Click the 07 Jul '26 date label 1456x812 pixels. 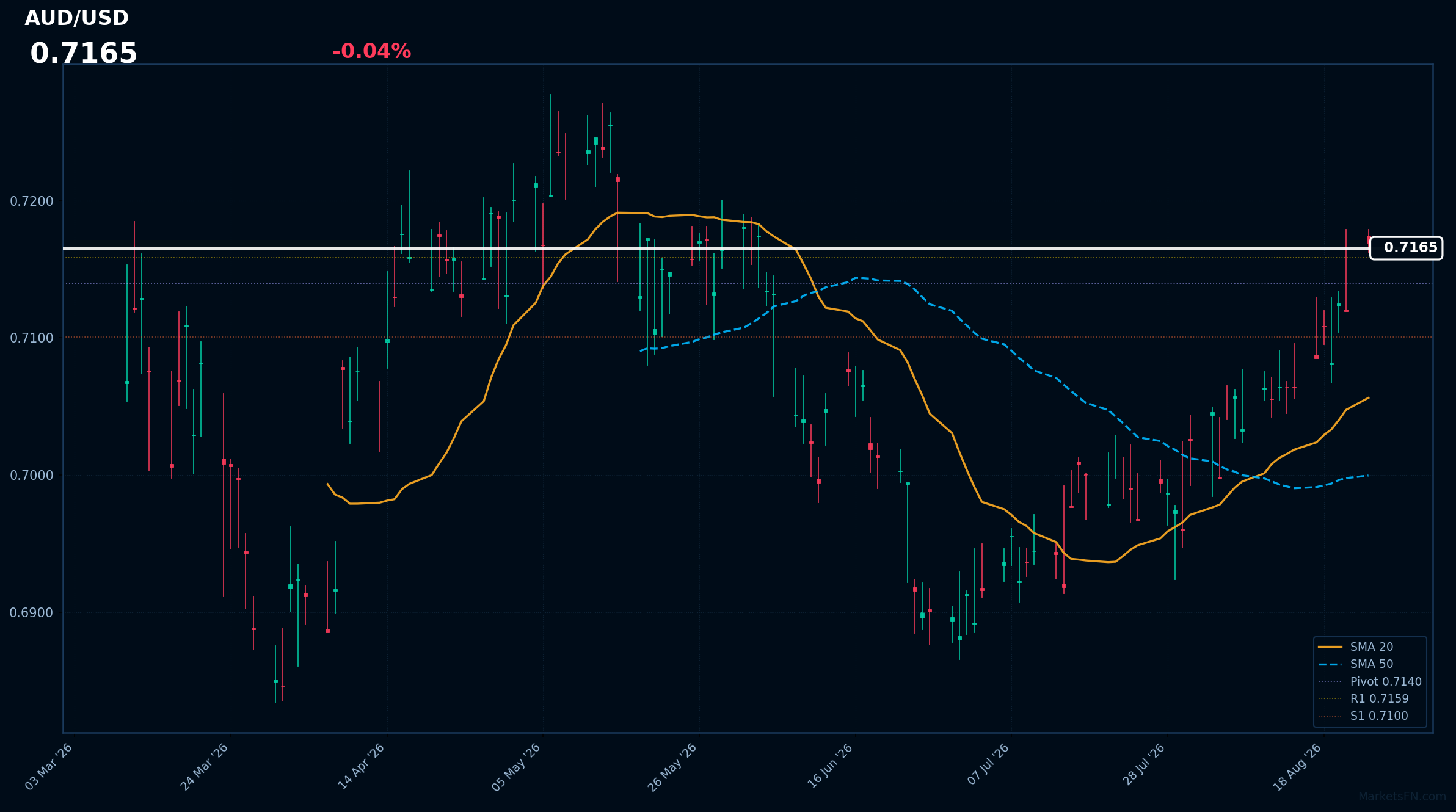(x=989, y=763)
